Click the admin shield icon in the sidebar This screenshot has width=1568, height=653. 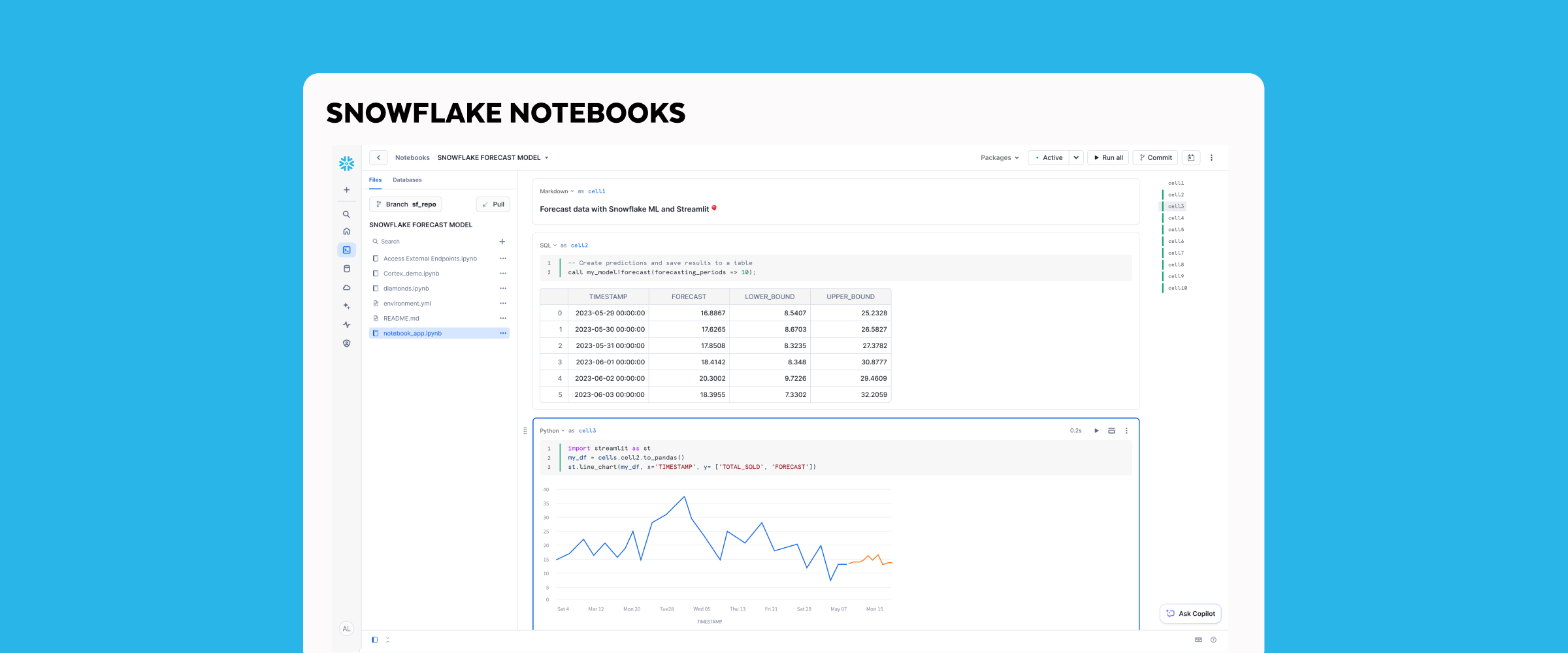click(x=346, y=343)
